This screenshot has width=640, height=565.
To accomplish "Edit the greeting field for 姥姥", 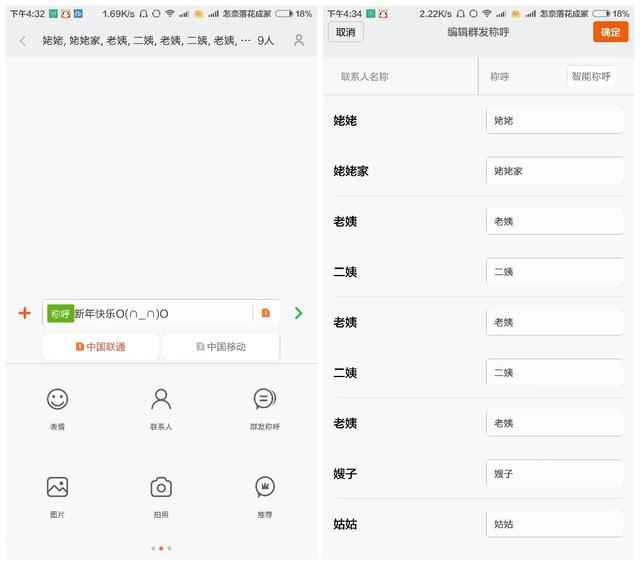I will [x=554, y=120].
